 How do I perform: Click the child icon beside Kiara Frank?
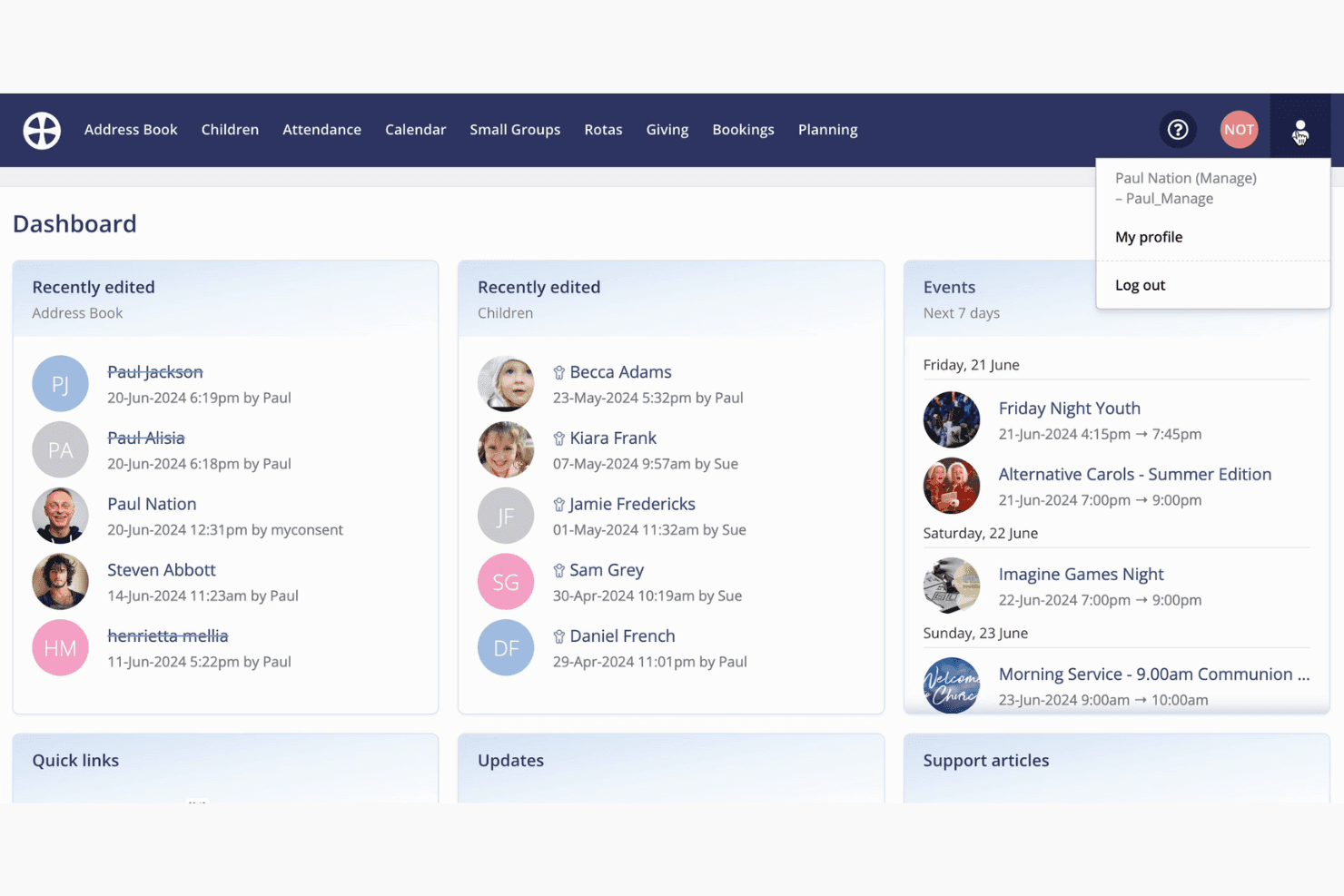point(559,438)
